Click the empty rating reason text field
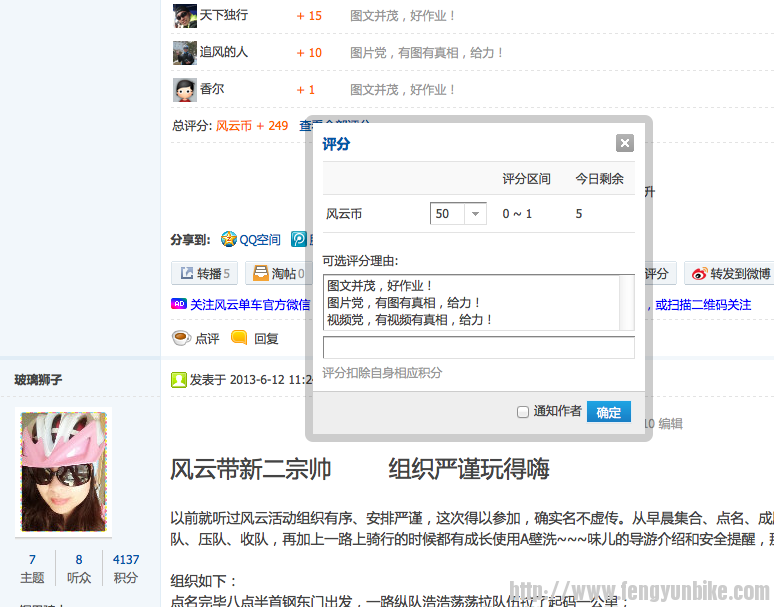The image size is (774, 607). coord(479,347)
